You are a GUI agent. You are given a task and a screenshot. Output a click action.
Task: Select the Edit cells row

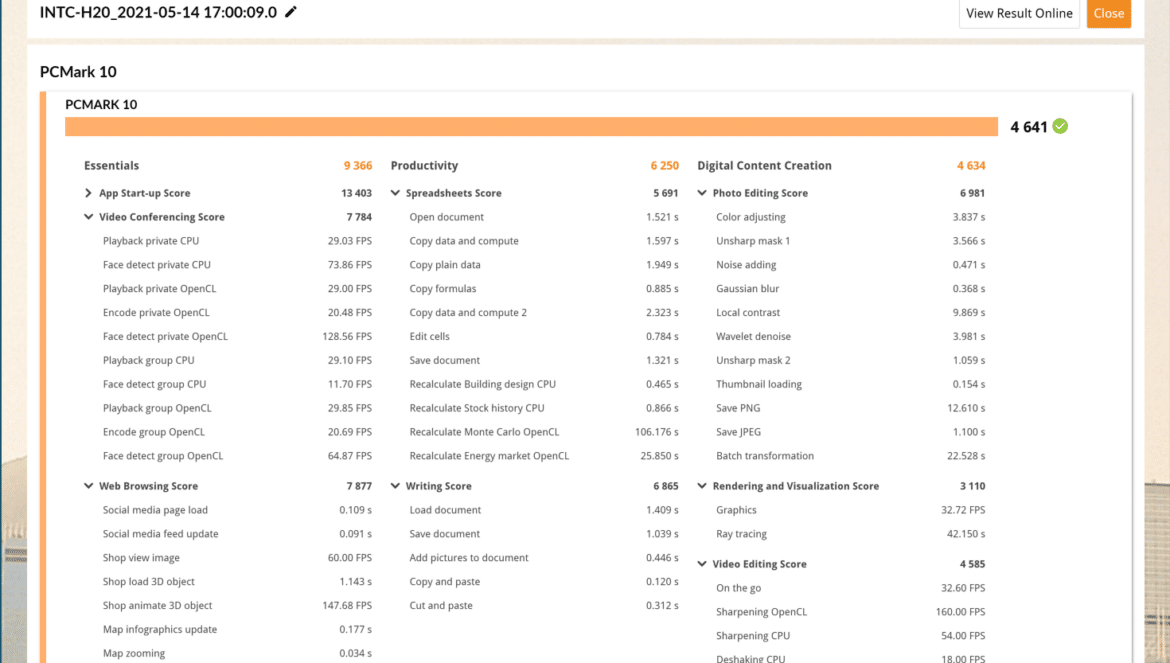pyautogui.click(x=544, y=336)
